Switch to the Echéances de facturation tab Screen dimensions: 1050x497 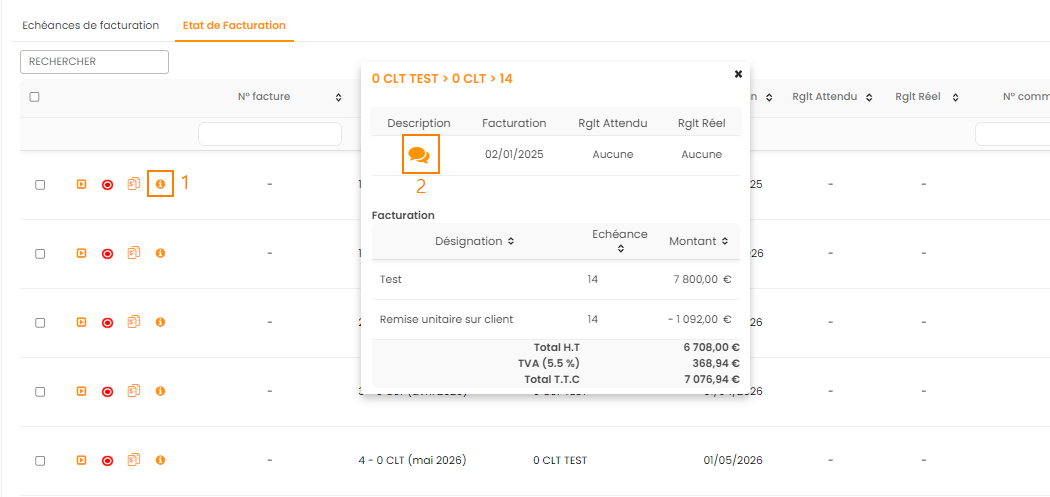tap(91, 25)
